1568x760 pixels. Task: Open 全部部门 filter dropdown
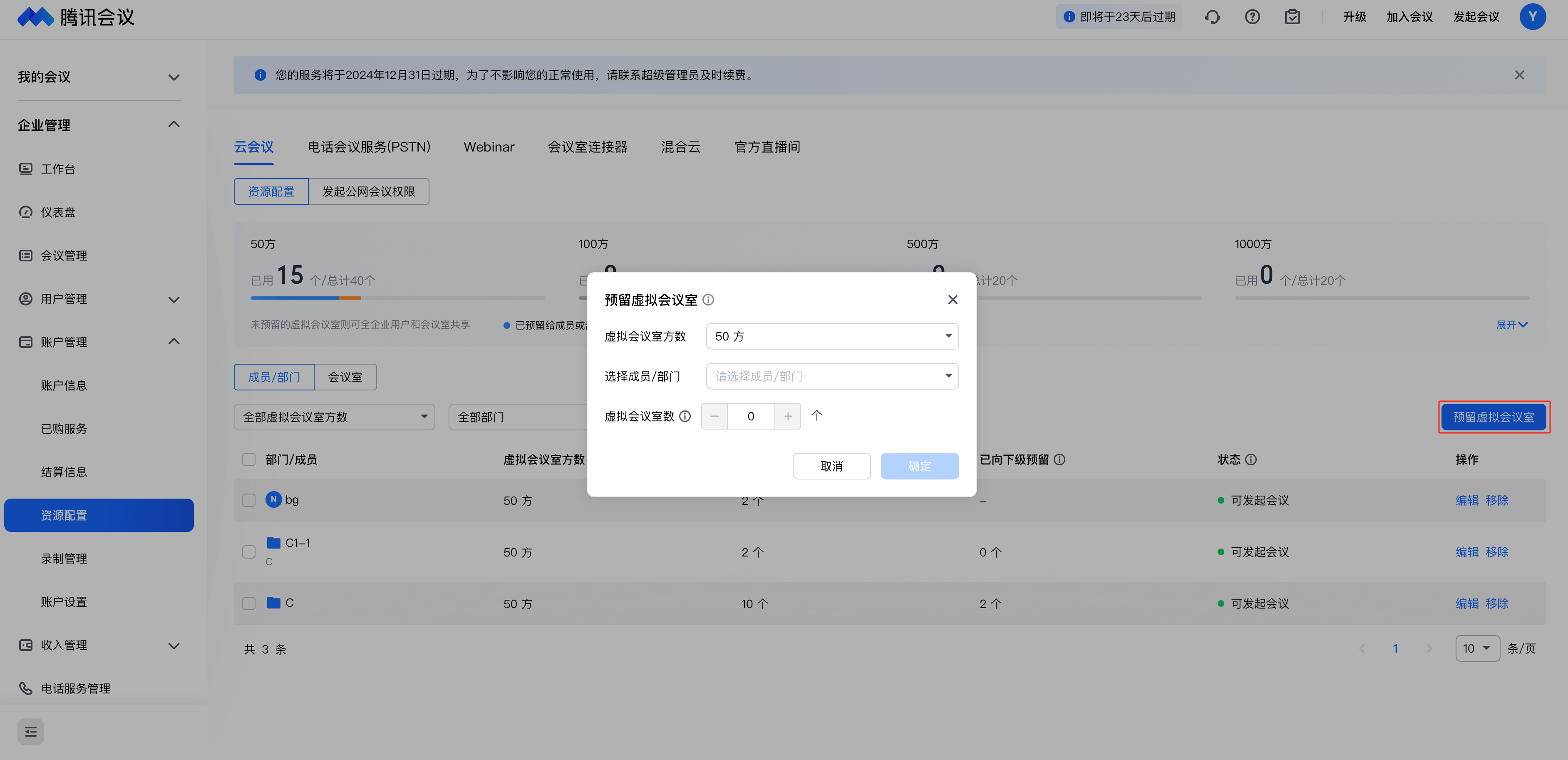[519, 417]
